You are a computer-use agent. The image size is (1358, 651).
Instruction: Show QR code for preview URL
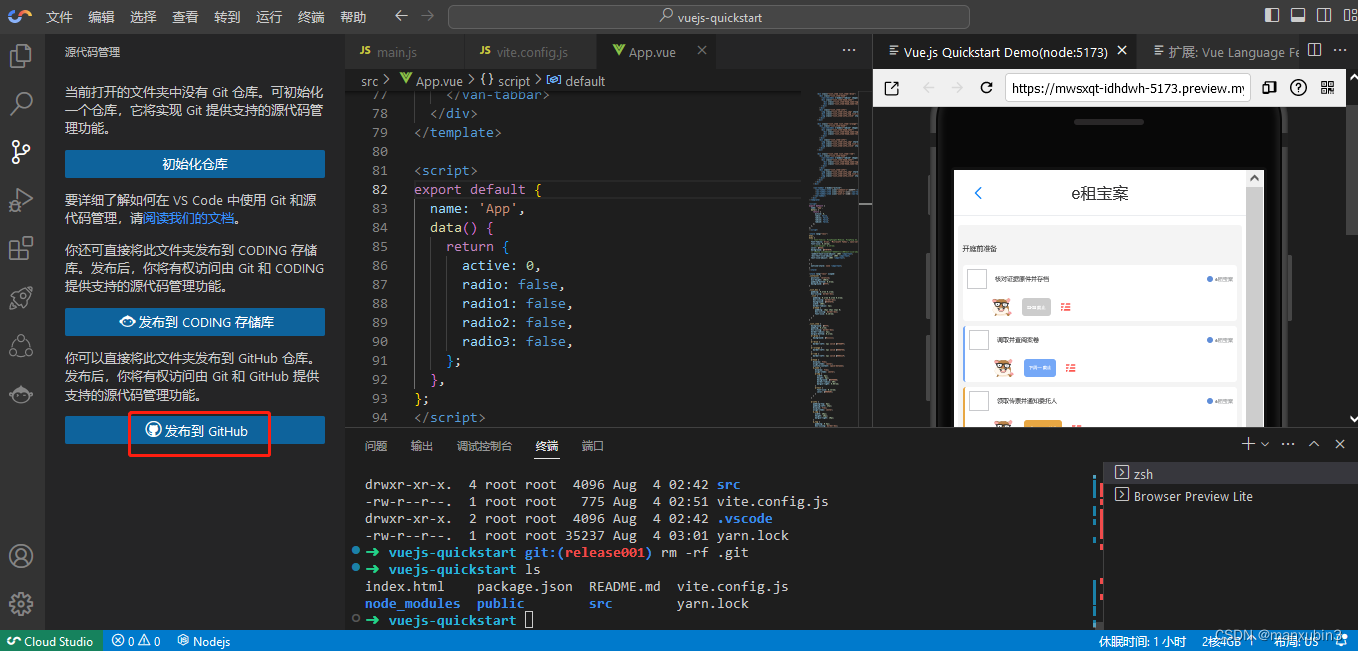(x=1328, y=88)
